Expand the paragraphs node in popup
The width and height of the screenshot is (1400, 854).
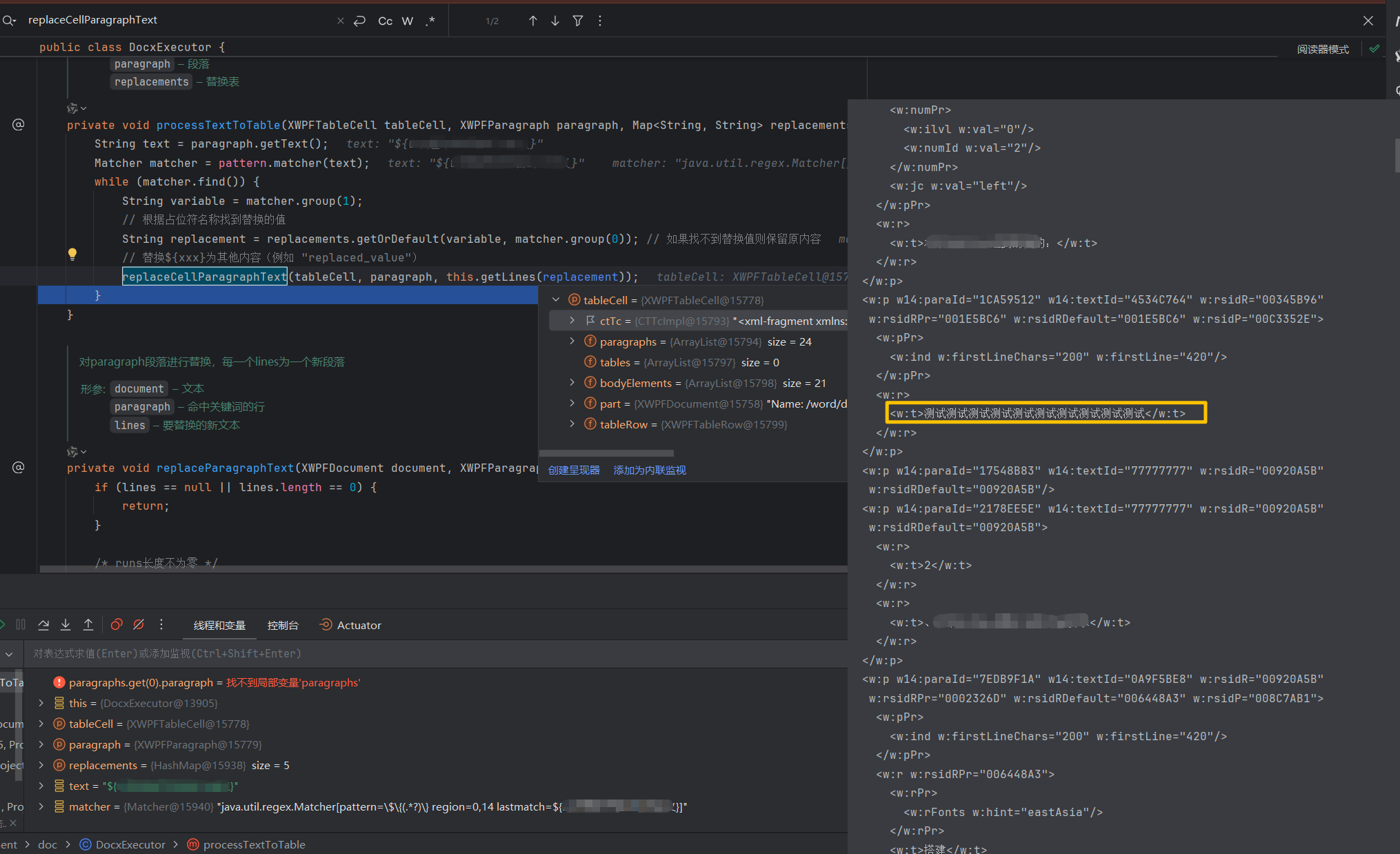(x=572, y=341)
